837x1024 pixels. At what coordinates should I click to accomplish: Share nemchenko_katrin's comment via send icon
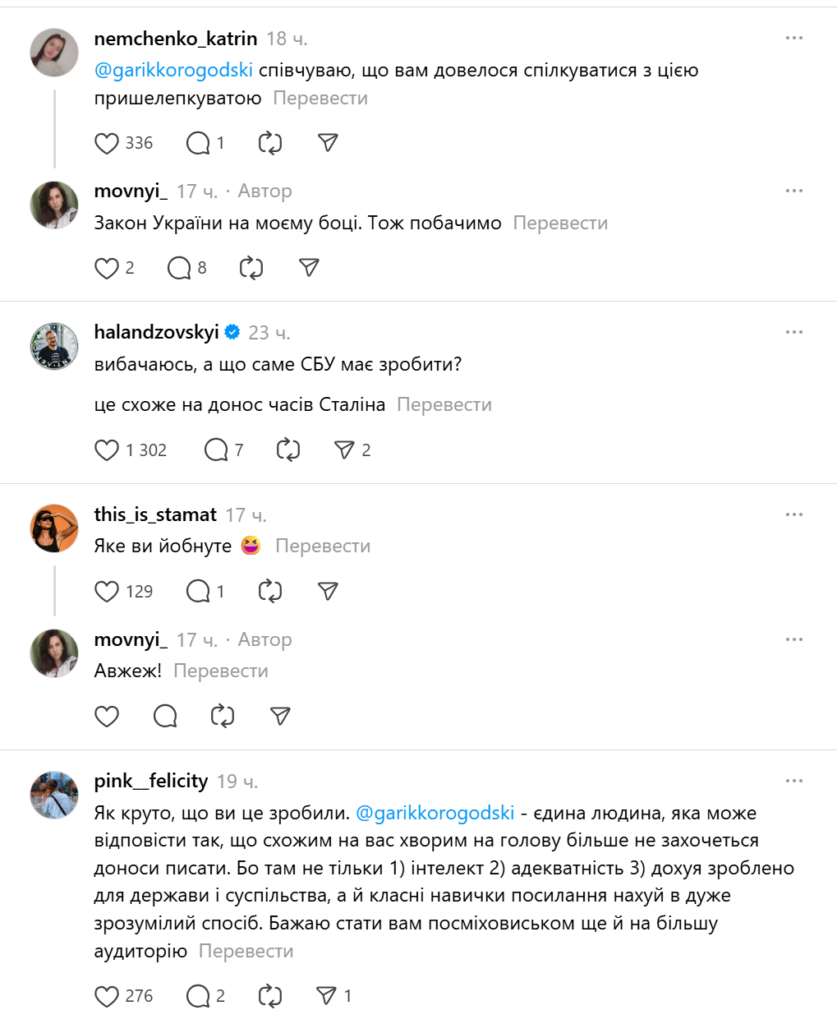pyautogui.click(x=327, y=143)
